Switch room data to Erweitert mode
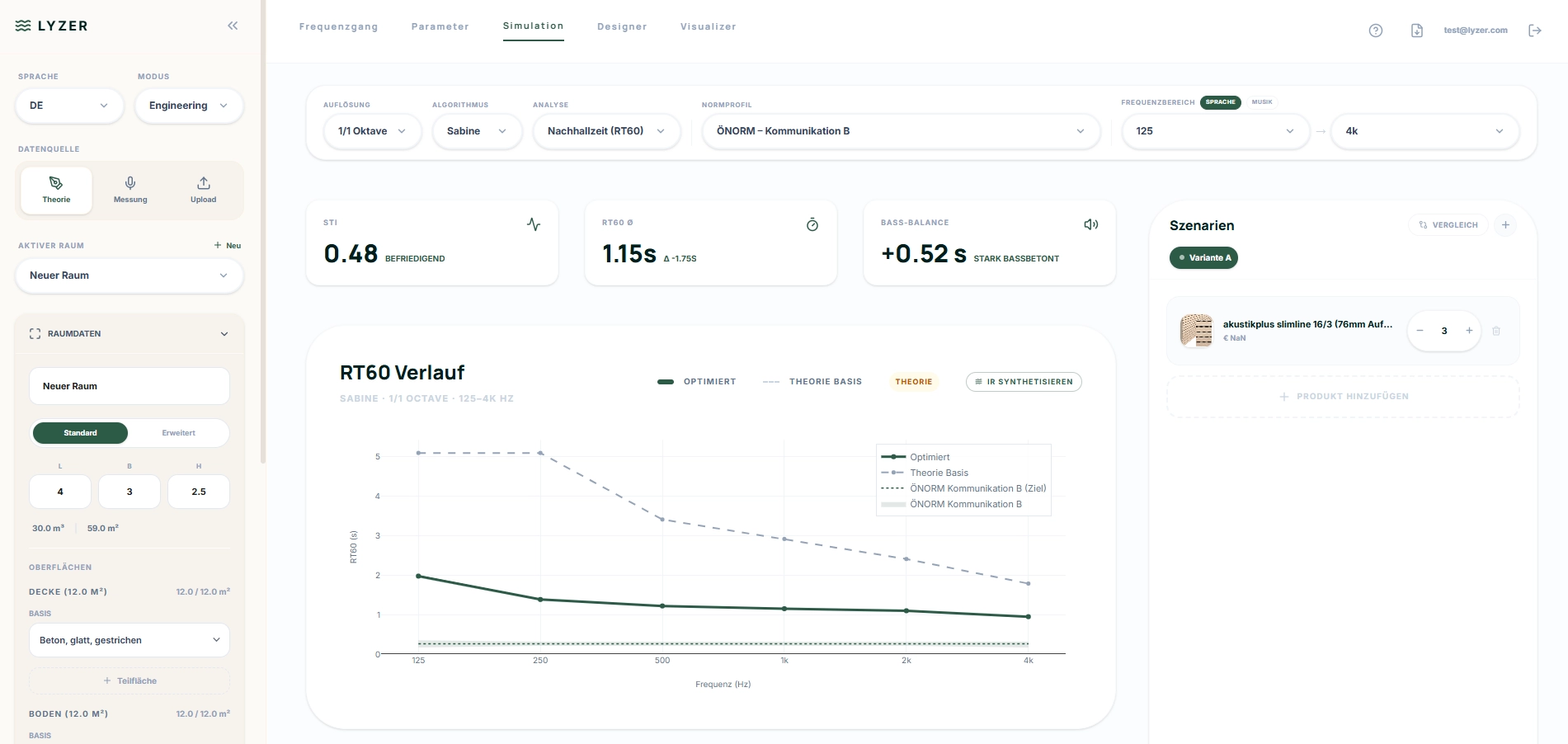The height and width of the screenshot is (744, 1568). pos(178,433)
